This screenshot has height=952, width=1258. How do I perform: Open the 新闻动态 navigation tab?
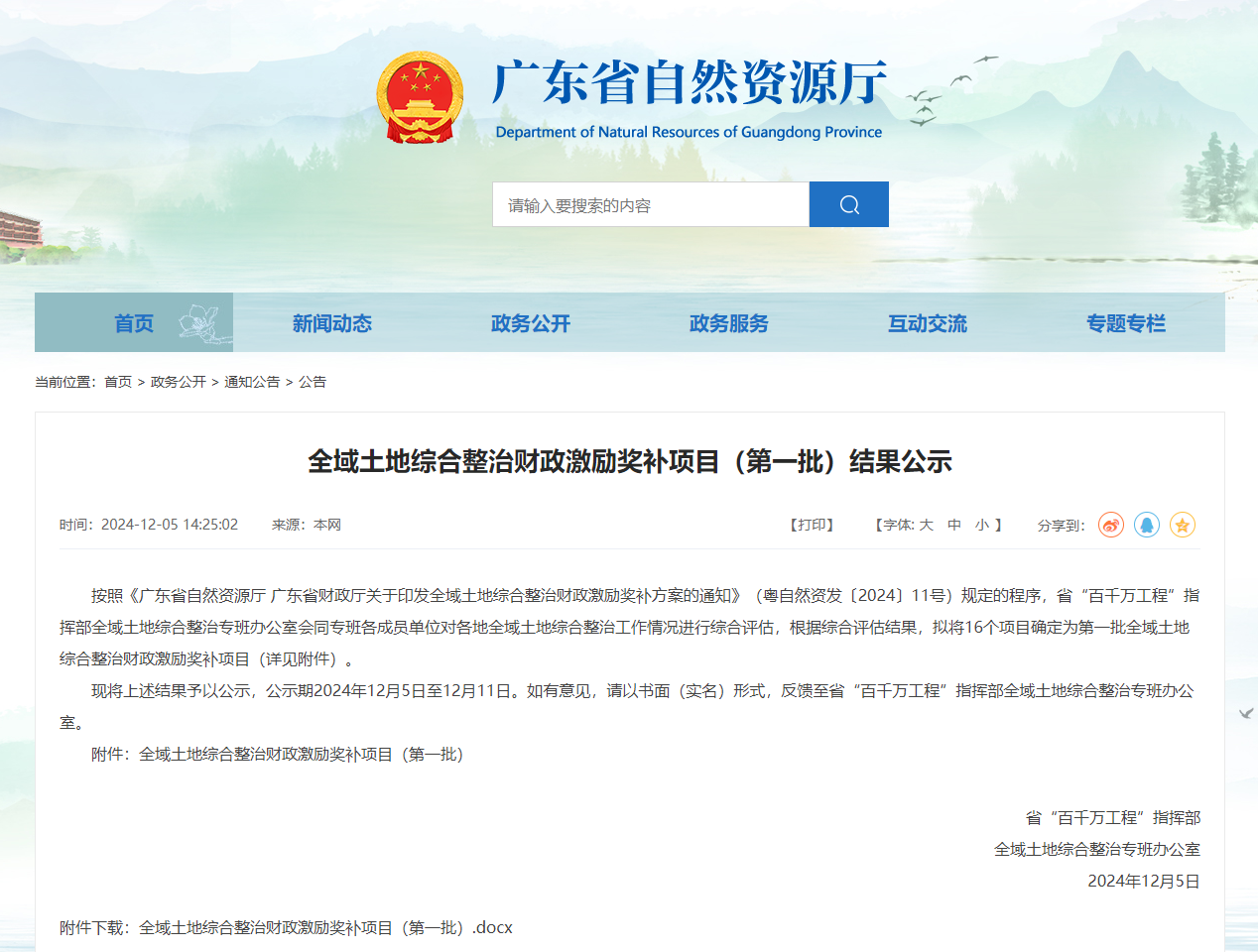click(332, 322)
